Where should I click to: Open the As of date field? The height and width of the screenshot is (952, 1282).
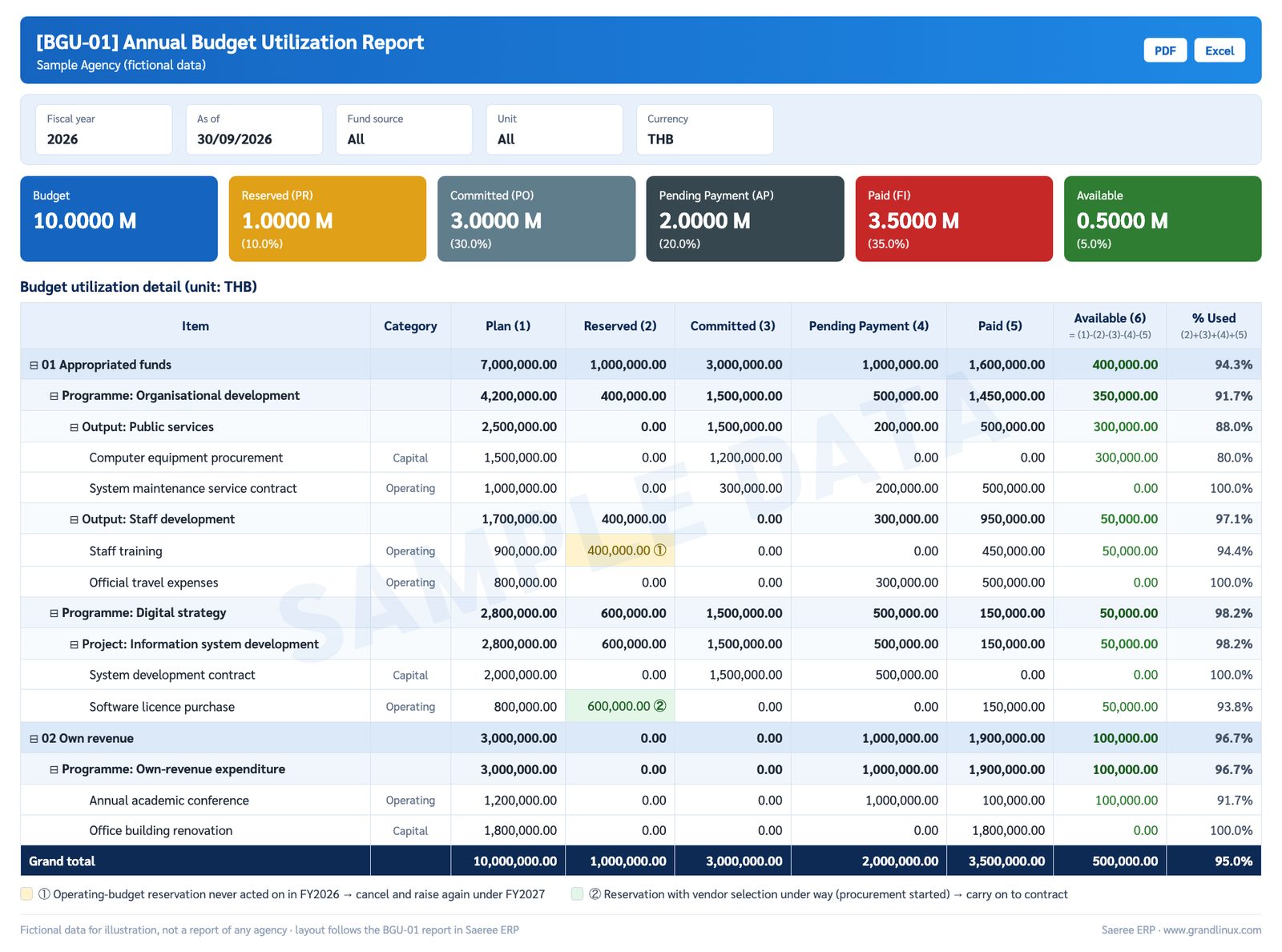(254, 130)
